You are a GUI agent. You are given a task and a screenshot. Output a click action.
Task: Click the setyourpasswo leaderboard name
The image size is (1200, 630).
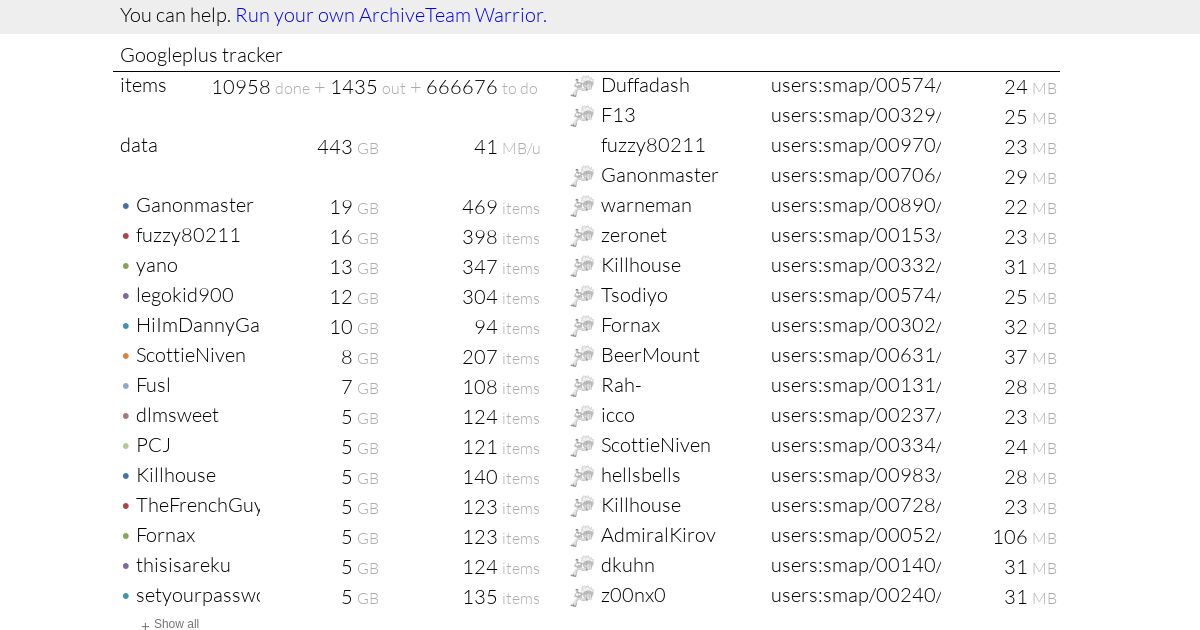198,595
